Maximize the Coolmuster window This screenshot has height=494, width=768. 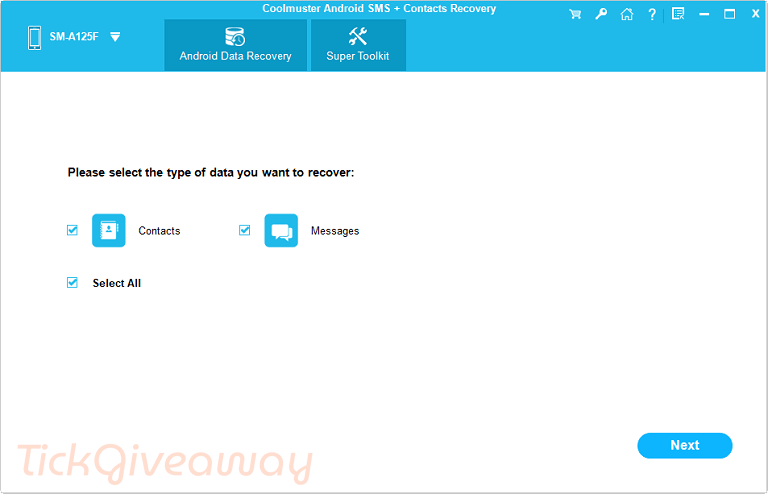(x=730, y=14)
